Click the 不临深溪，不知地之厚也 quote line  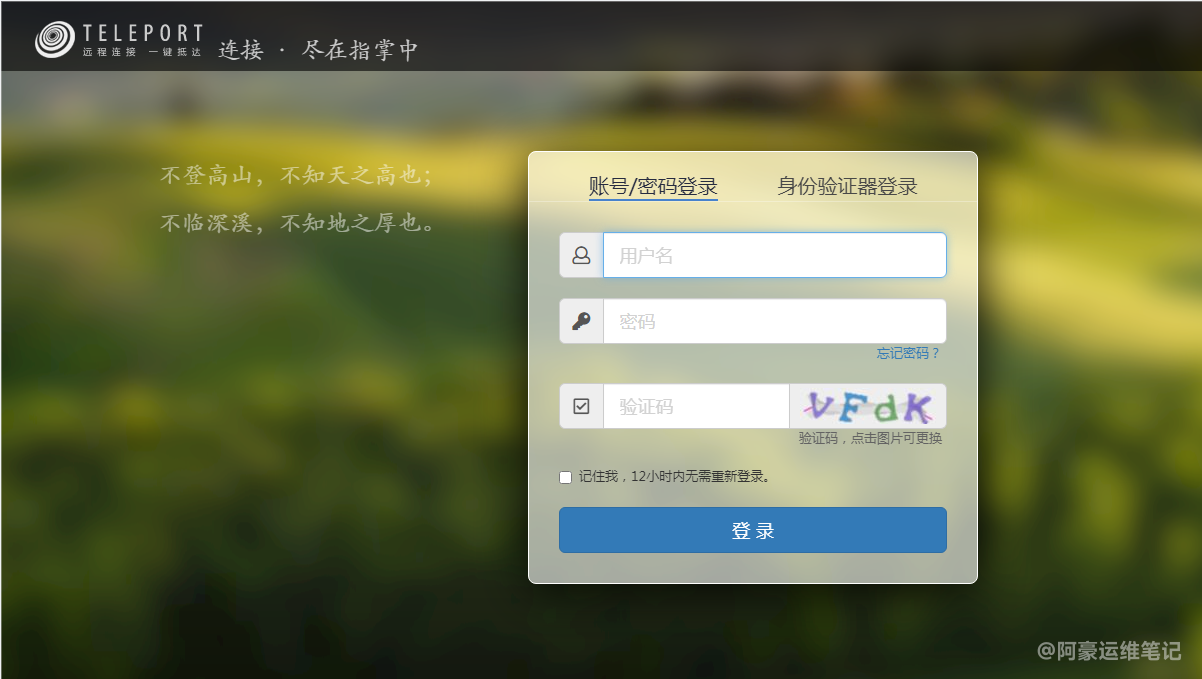click(x=298, y=223)
